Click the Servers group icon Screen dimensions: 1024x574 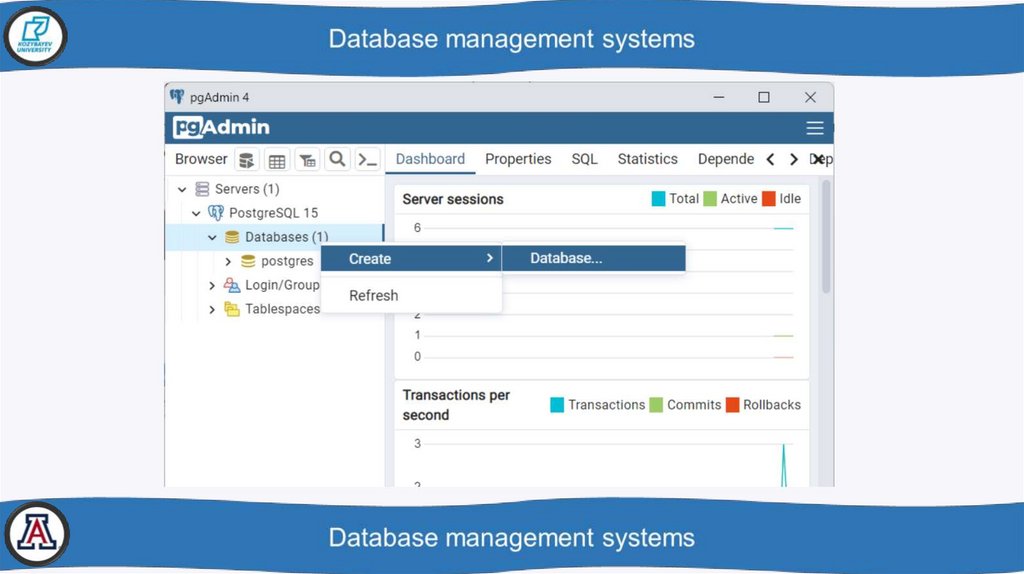pyautogui.click(x=202, y=189)
